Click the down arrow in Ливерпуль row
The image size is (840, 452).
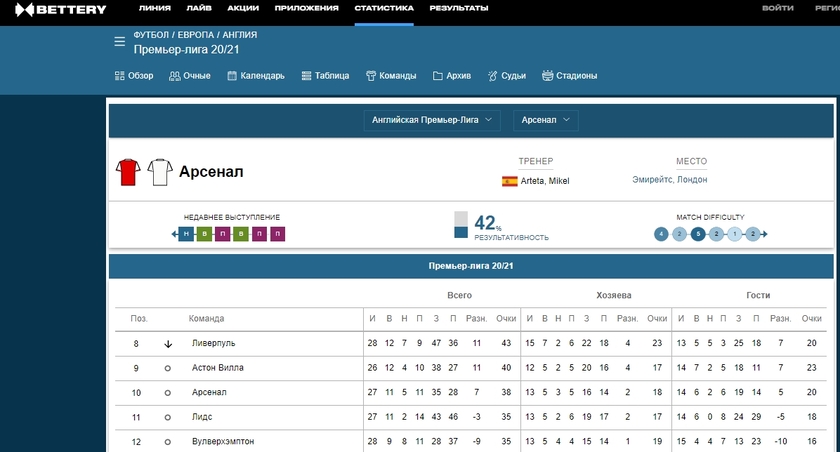[168, 344]
